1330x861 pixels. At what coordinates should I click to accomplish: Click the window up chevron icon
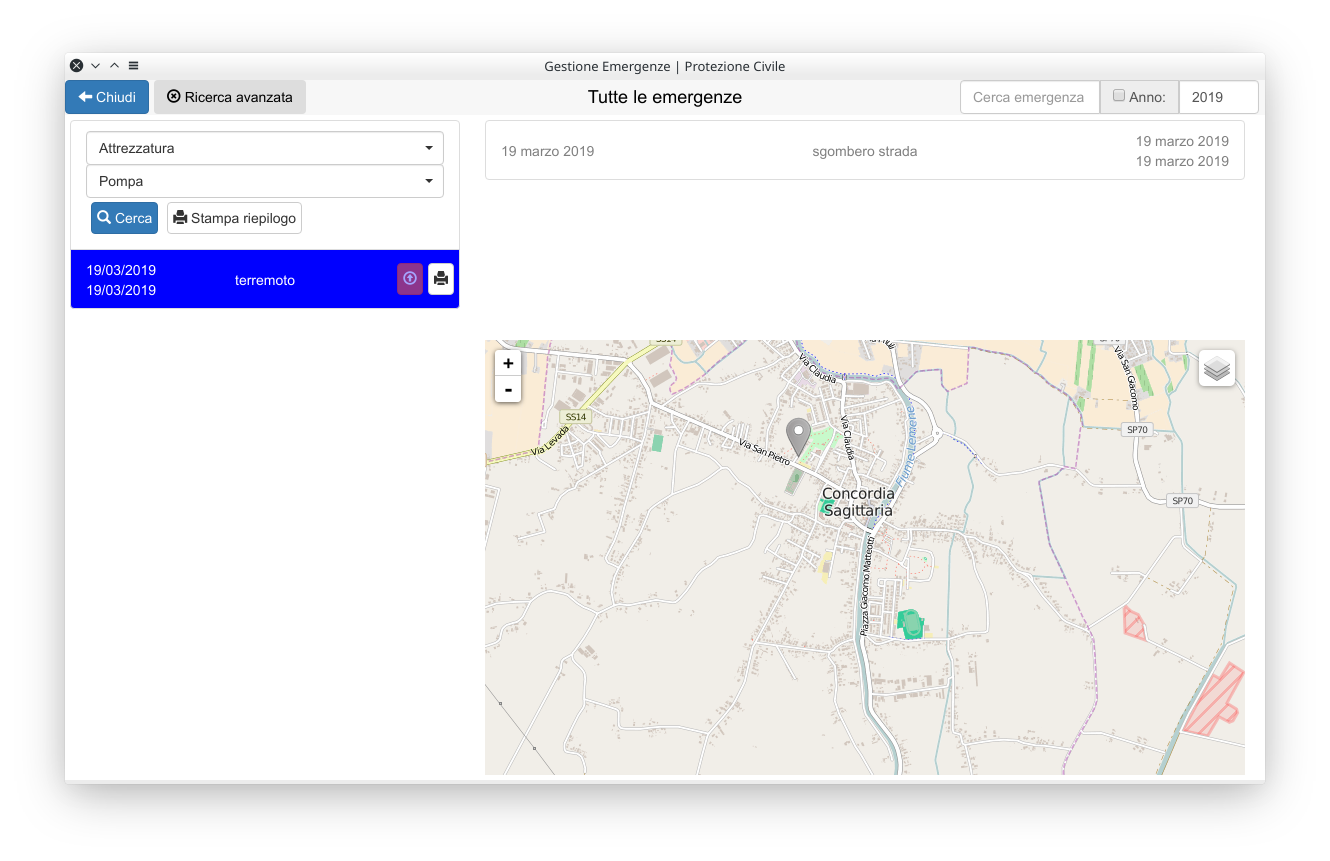point(114,66)
